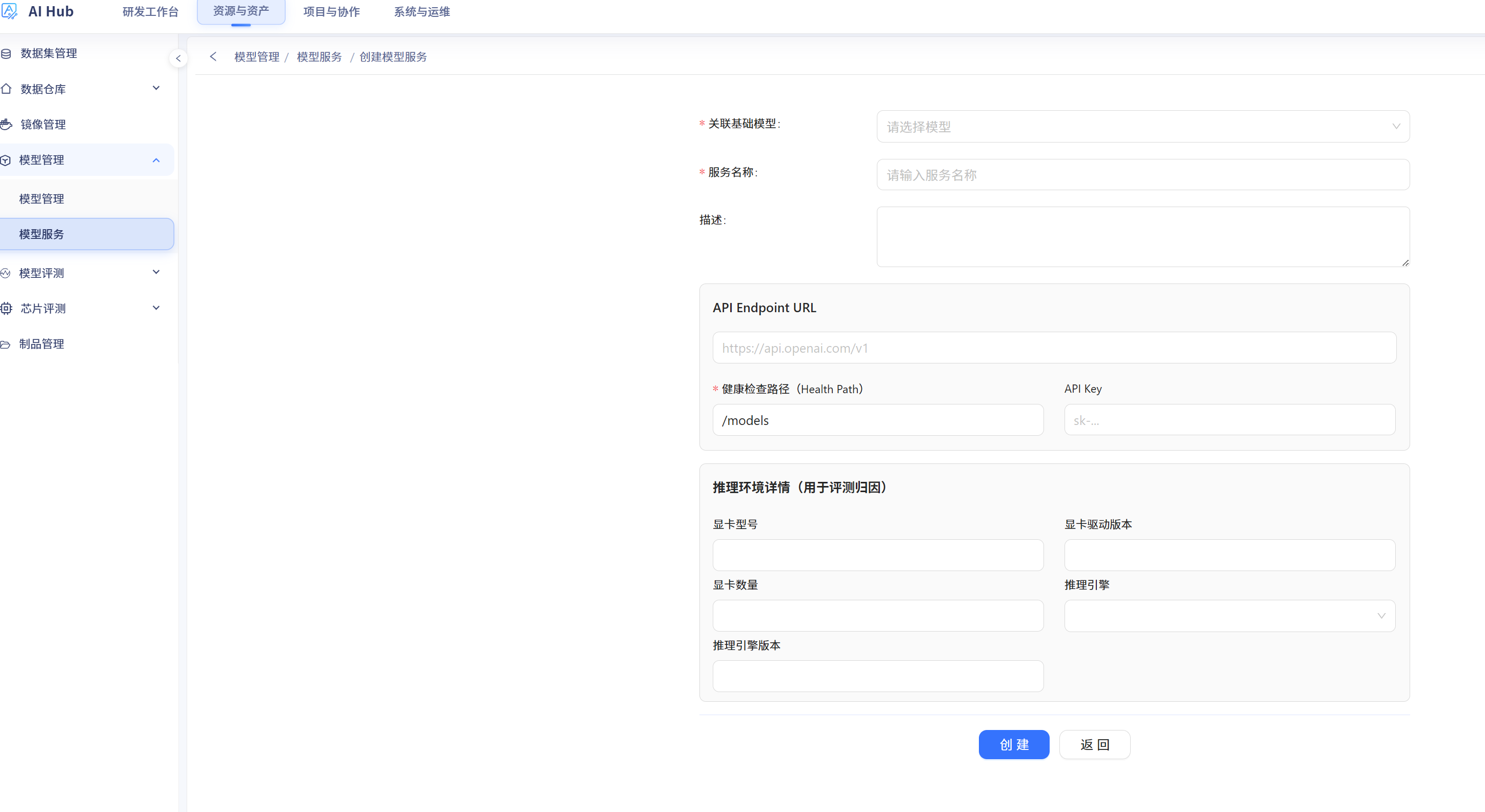This screenshot has width=1485, height=812.
Task: Expand the 数据仓库 submenu chevron
Action: click(x=156, y=88)
